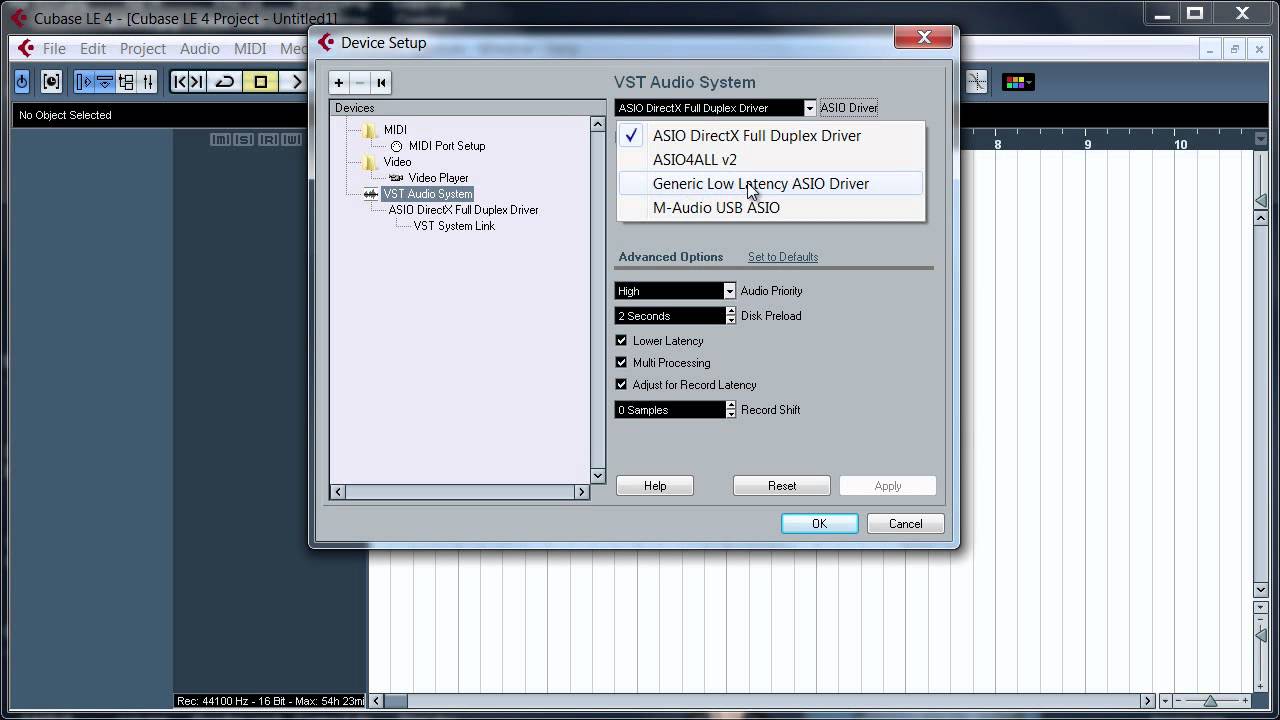Viewport: 1280px width, 720px height.
Task: Click the Reset button
Action: (782, 486)
